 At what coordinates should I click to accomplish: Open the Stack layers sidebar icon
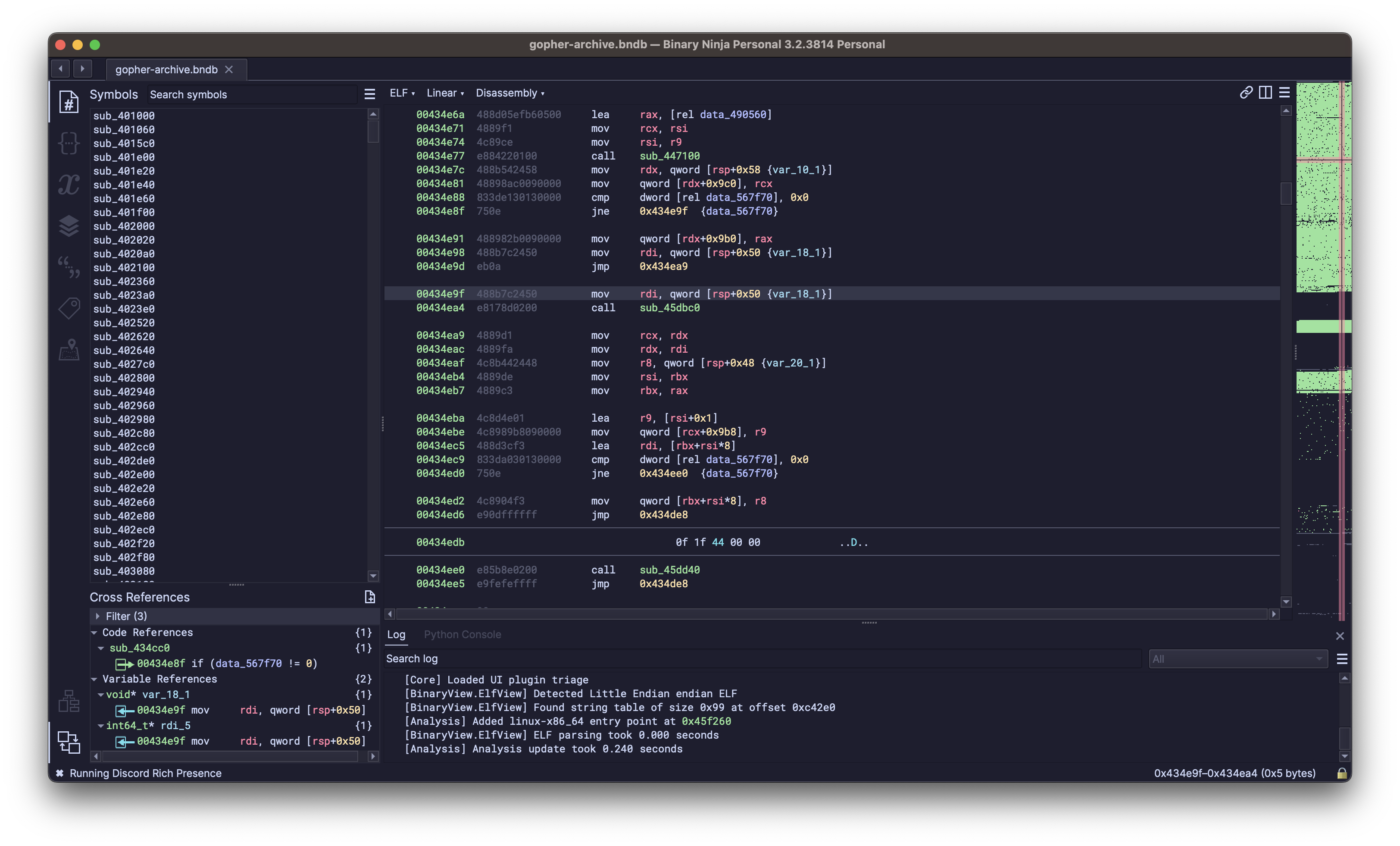tap(69, 226)
